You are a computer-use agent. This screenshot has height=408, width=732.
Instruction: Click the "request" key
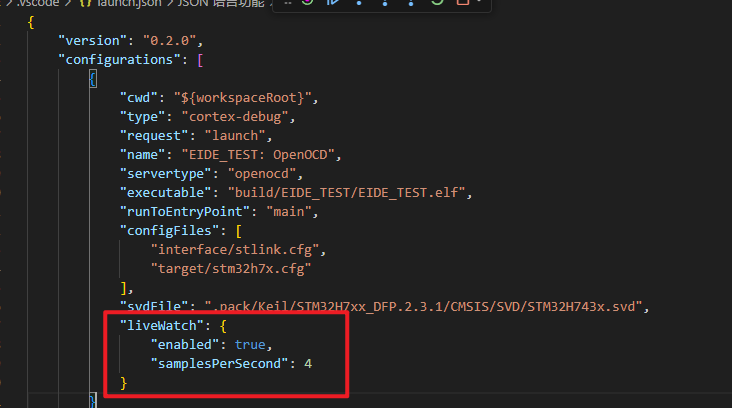coord(154,136)
